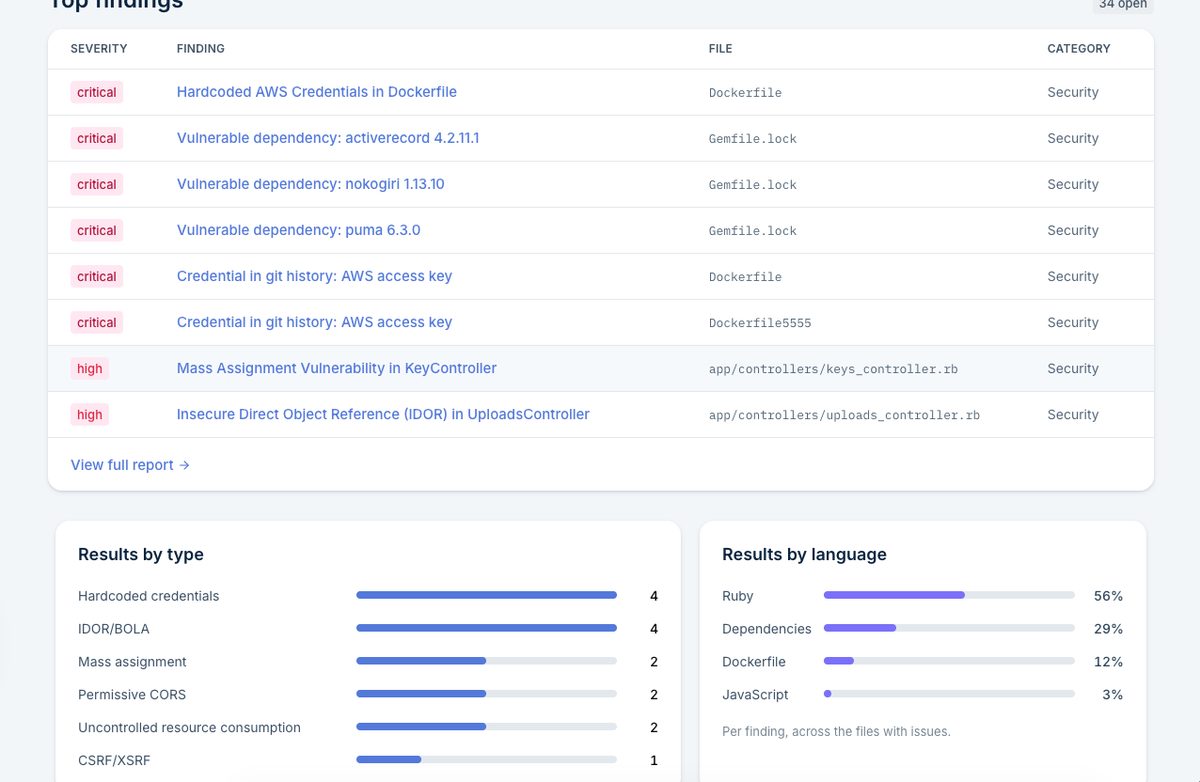This screenshot has height=782, width=1200.
Task: Click the Security category in the nokogiri row
Action: (x=1073, y=184)
